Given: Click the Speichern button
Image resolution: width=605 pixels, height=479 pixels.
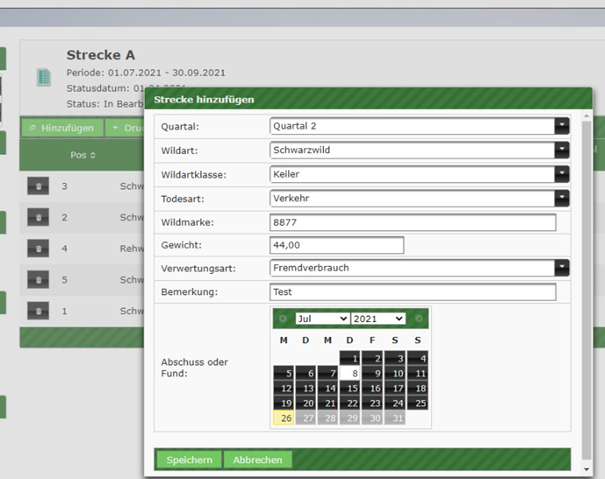Looking at the screenshot, I should point(188,460).
